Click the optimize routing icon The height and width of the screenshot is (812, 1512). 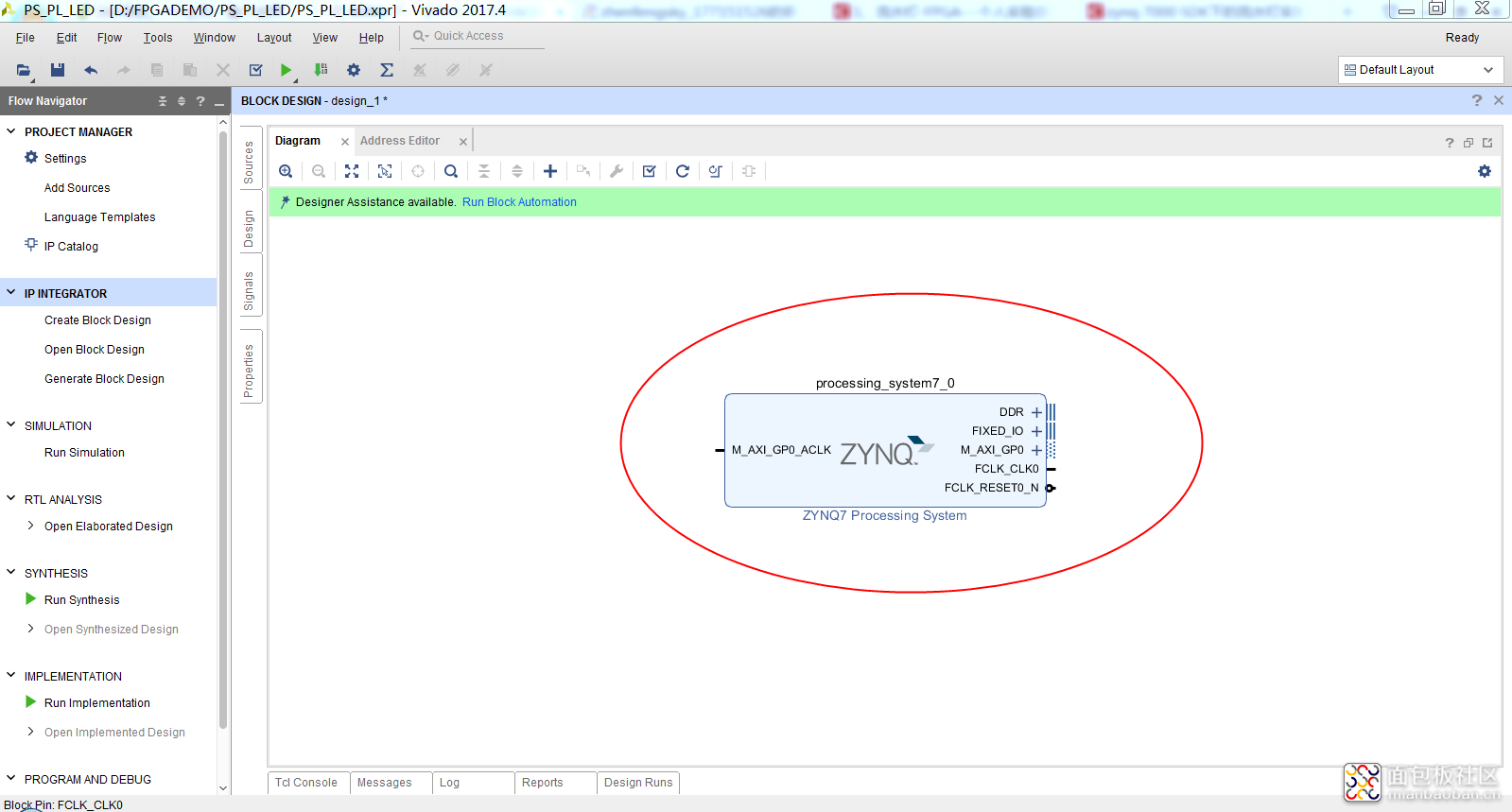(x=716, y=171)
